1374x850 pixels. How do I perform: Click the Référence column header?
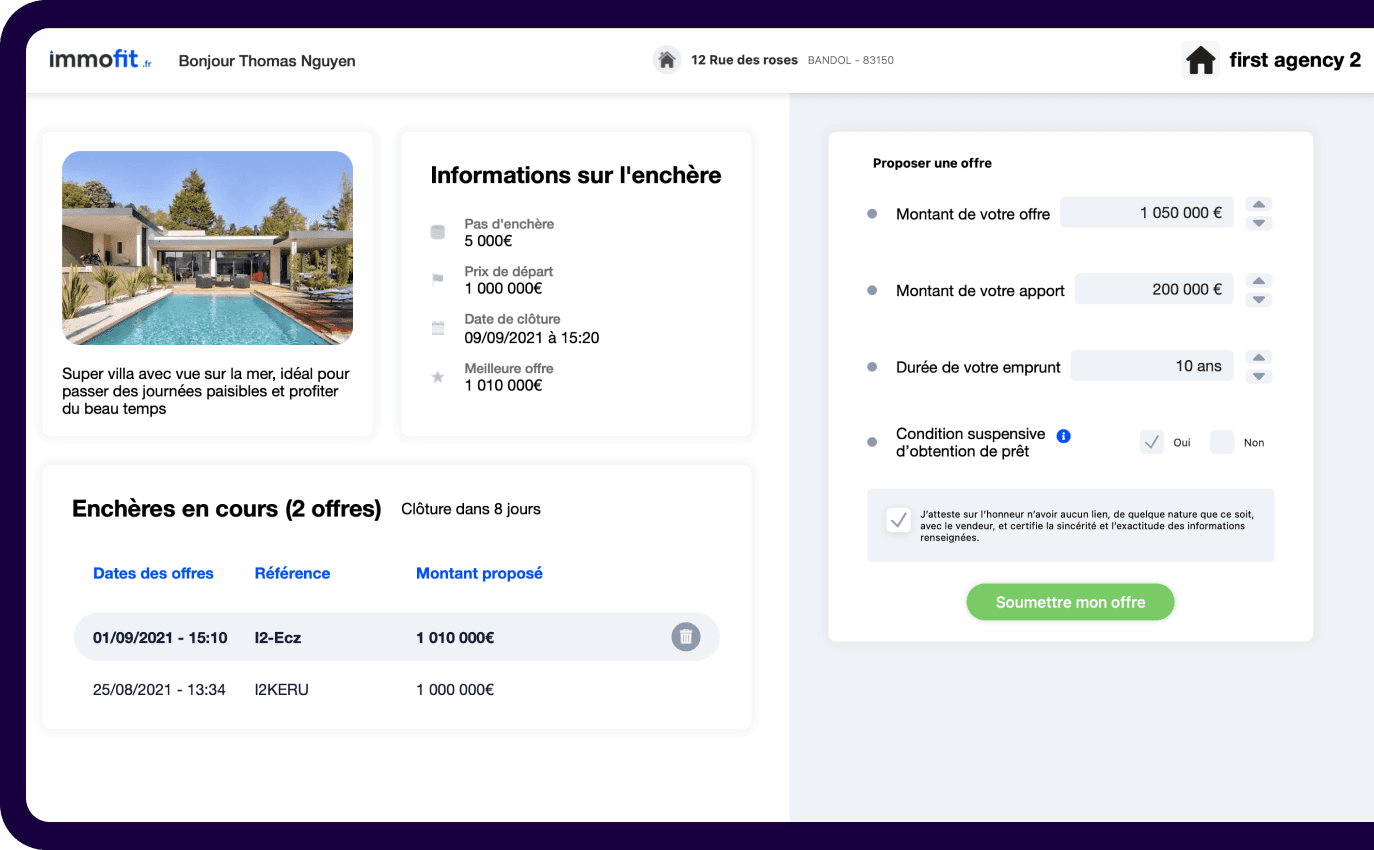click(292, 573)
